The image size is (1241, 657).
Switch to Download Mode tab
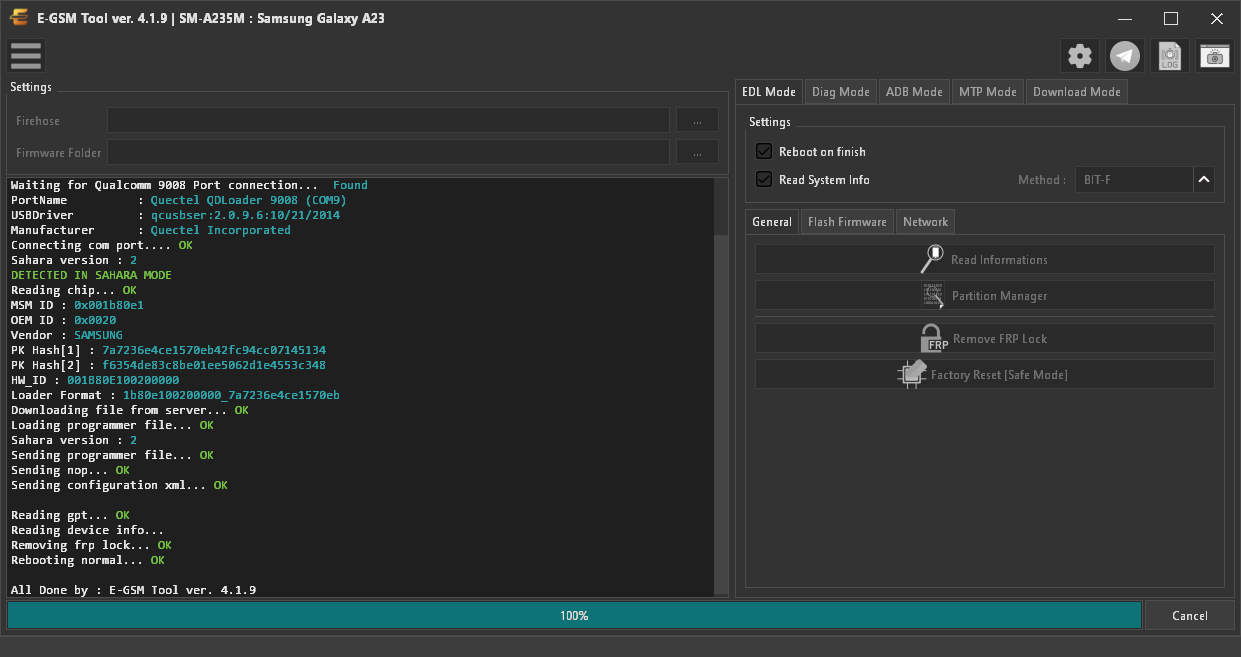tap(1076, 92)
